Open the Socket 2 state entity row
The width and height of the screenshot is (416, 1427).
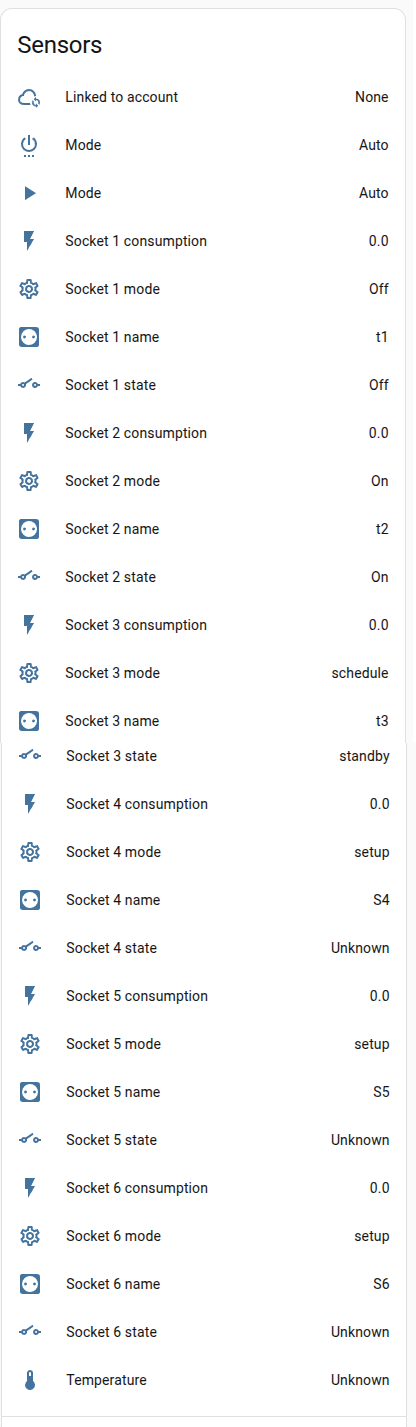tap(208, 577)
